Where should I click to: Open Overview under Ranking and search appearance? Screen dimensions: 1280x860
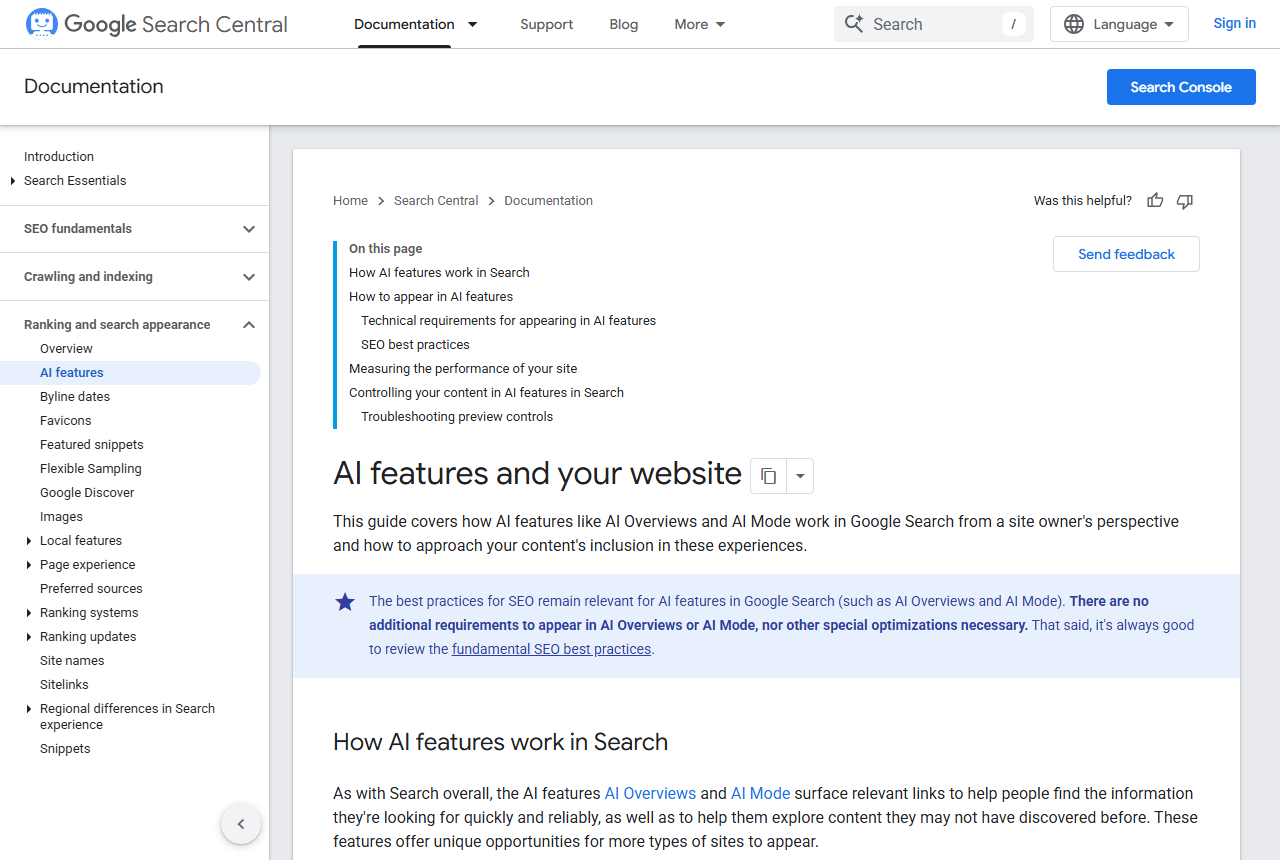pyautogui.click(x=66, y=349)
